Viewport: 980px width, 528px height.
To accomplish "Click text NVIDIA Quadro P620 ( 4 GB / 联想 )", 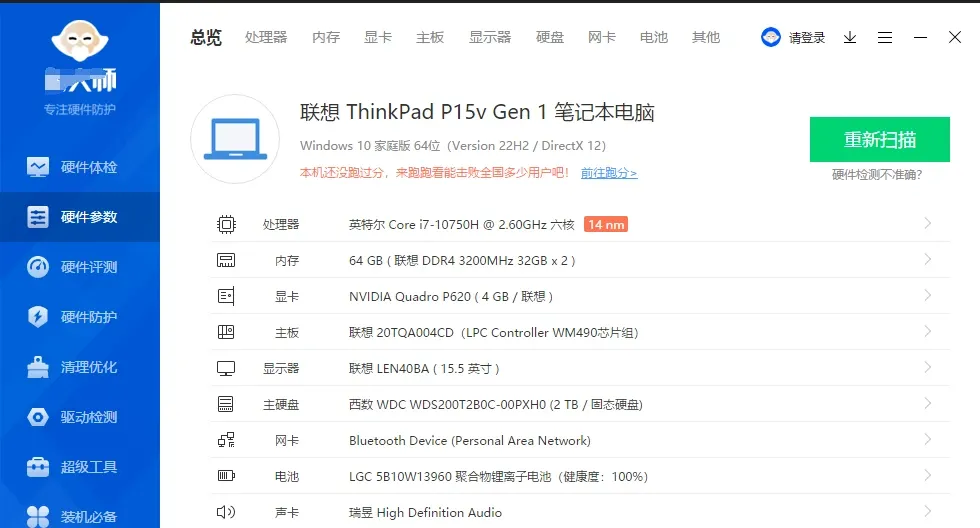I will (451, 297).
